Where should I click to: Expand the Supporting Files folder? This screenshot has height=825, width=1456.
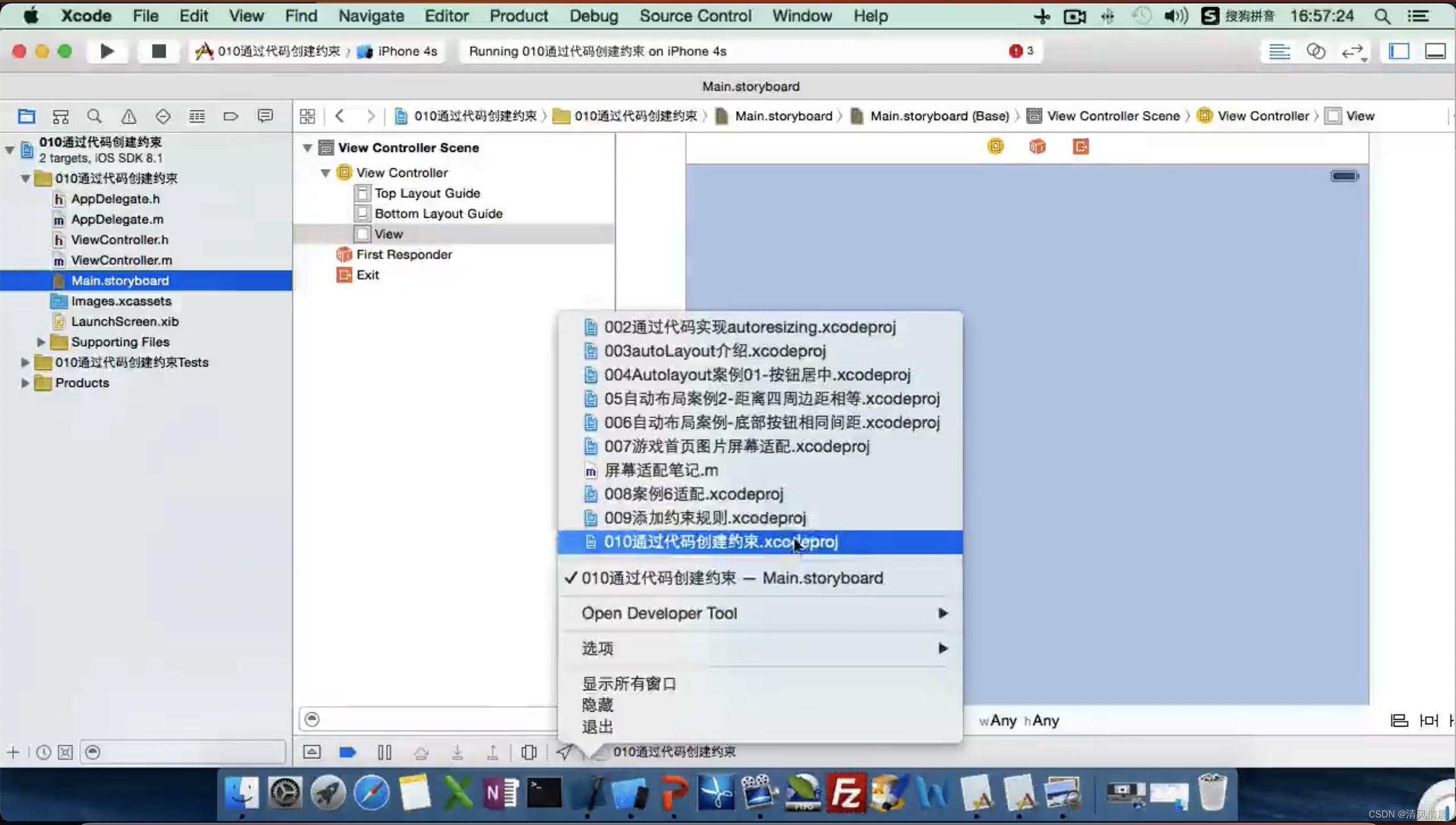pos(41,342)
